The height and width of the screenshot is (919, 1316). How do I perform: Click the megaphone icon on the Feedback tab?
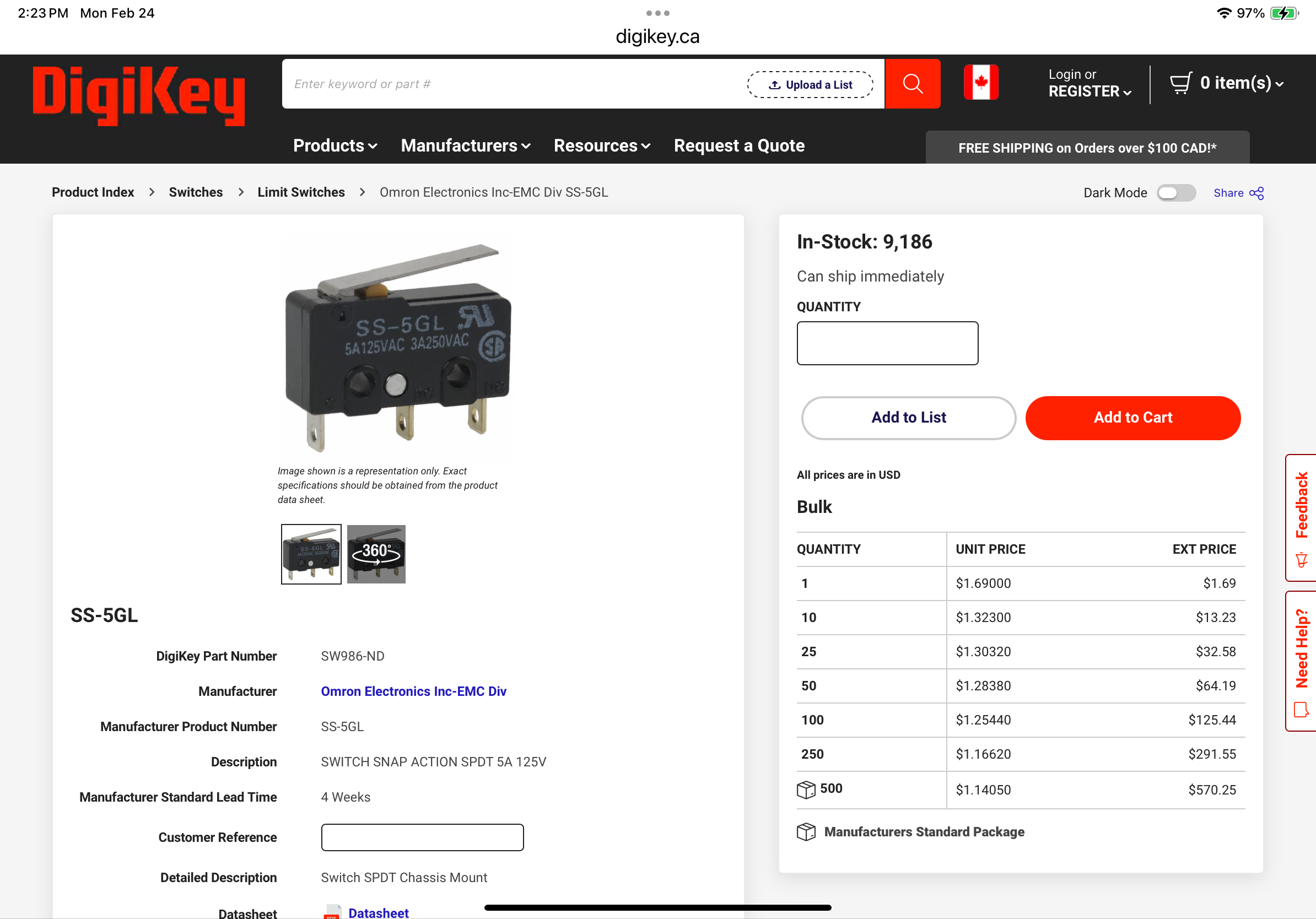click(x=1301, y=560)
